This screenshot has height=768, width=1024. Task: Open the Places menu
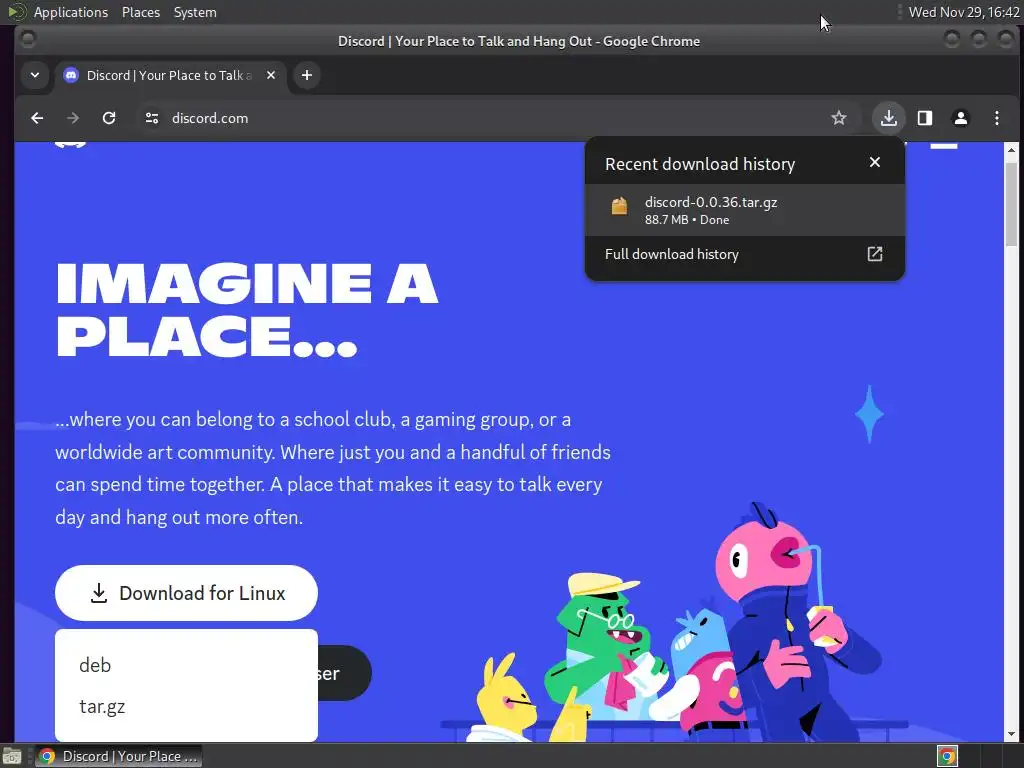click(140, 12)
